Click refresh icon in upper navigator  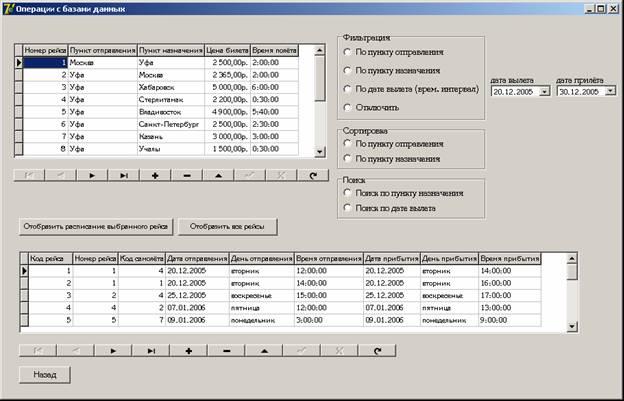click(312, 174)
